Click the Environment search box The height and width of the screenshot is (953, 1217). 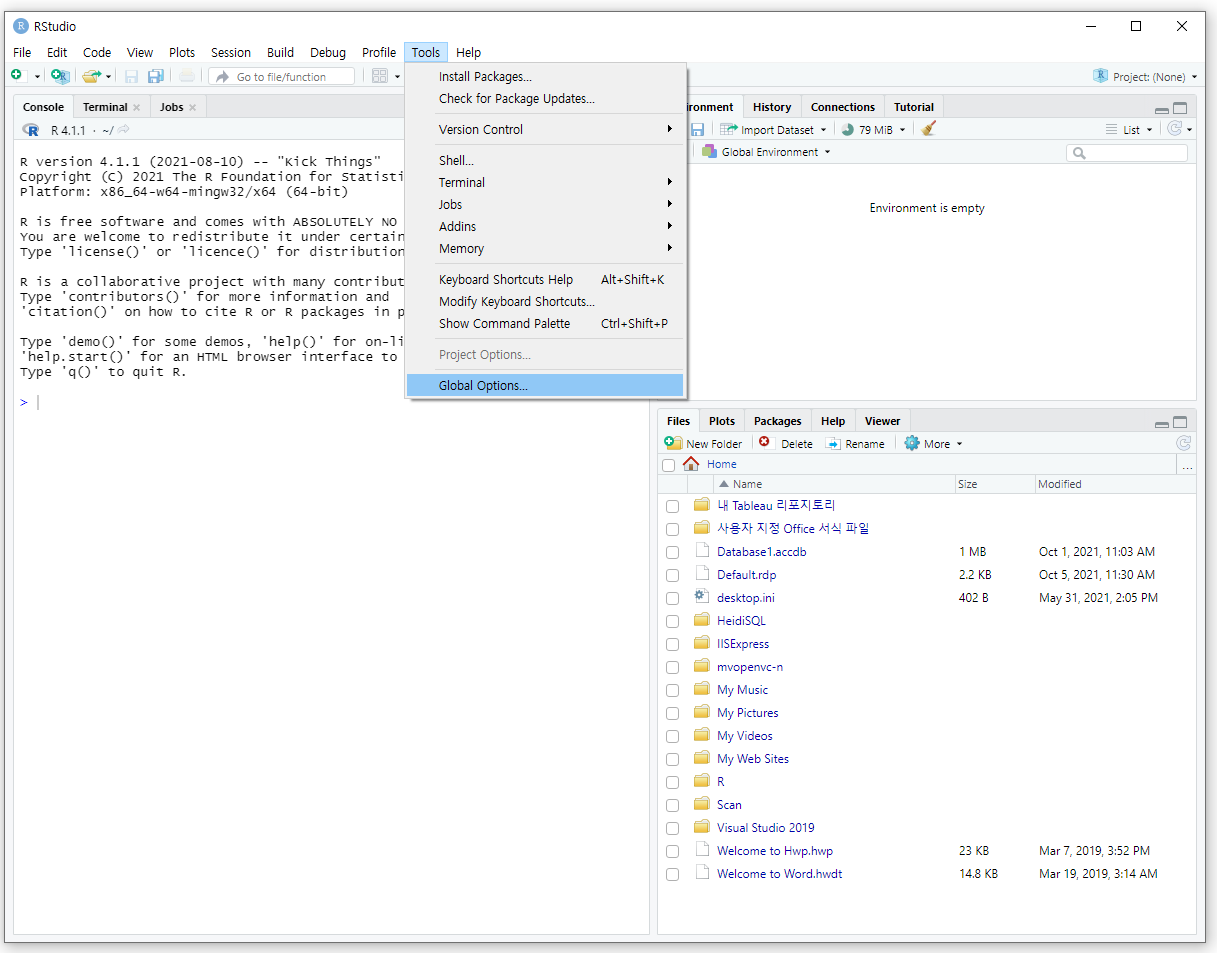pos(1127,153)
